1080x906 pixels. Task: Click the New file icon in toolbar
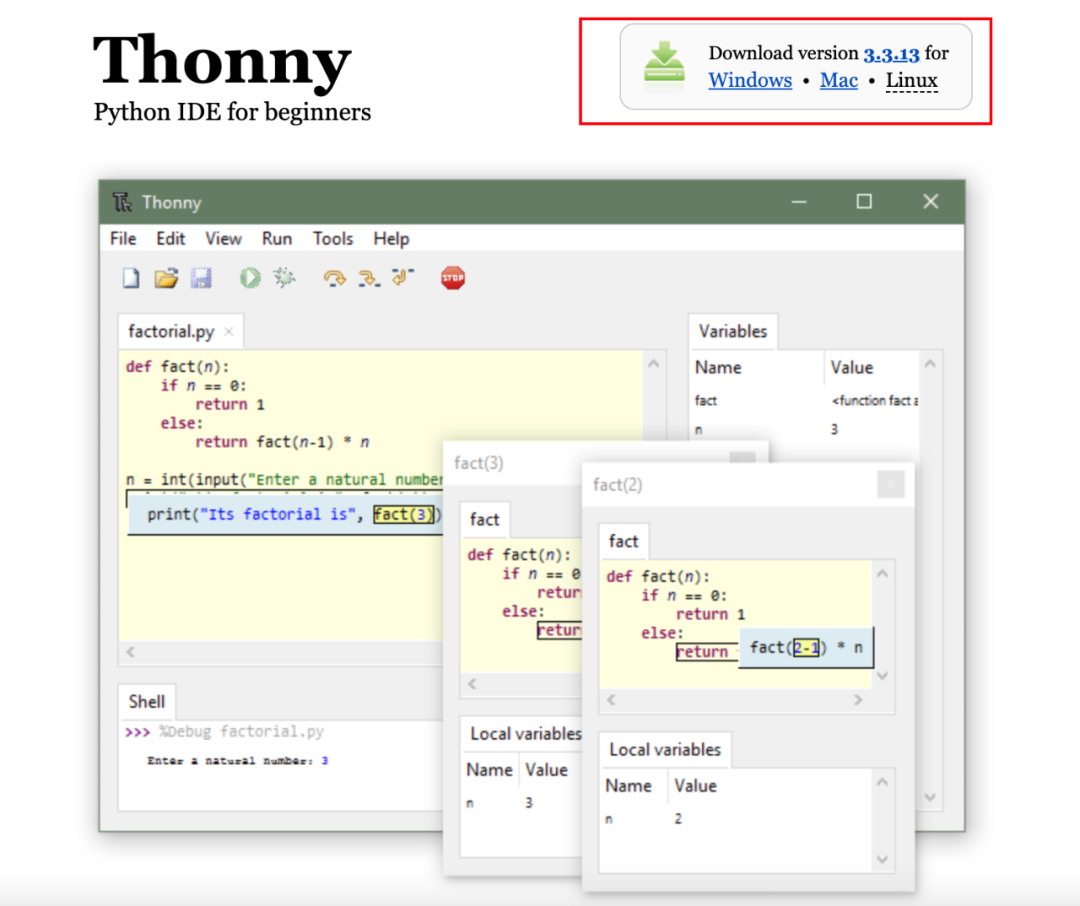[x=131, y=278]
